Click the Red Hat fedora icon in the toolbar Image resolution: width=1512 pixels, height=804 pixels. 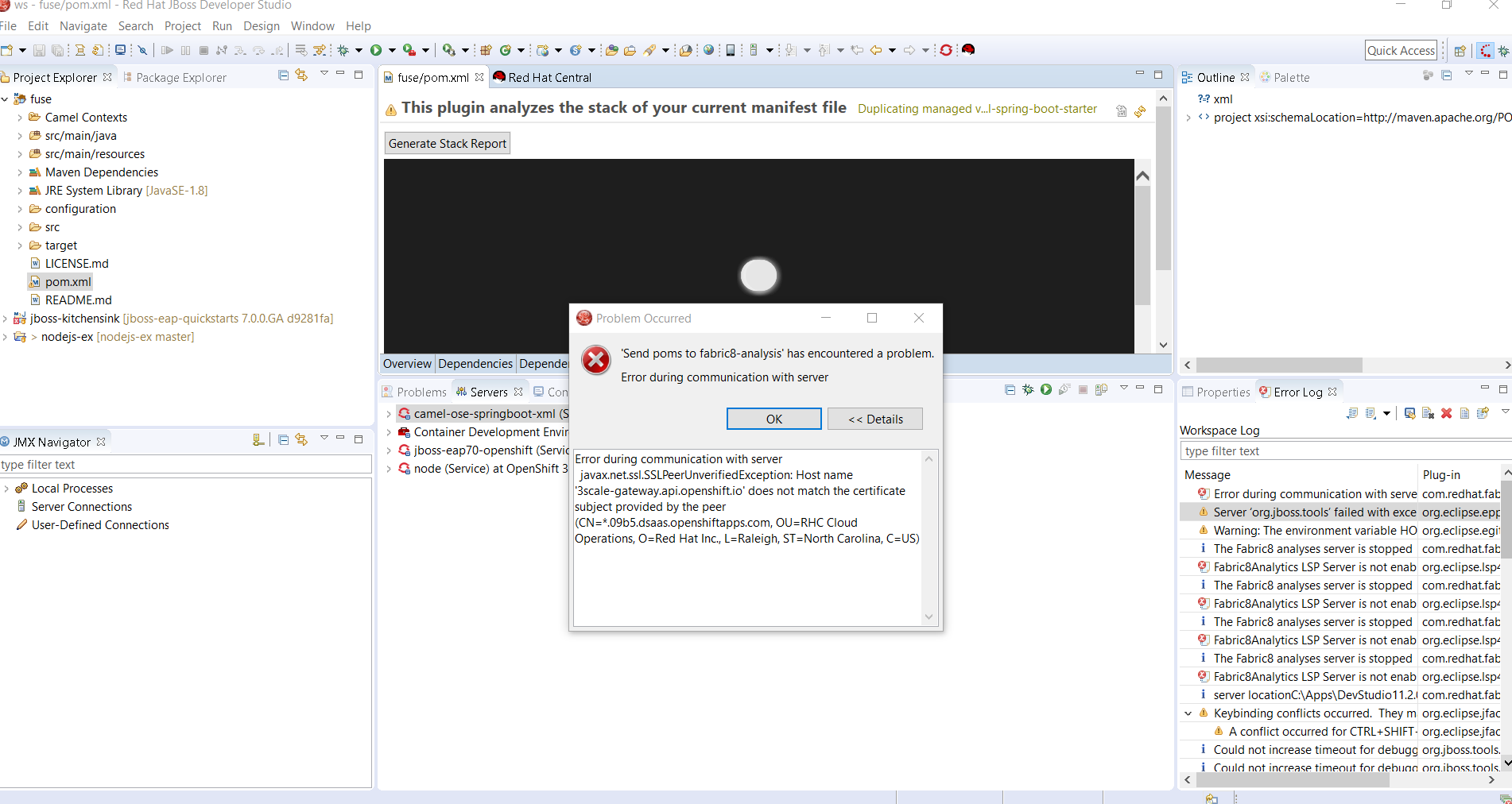click(968, 50)
